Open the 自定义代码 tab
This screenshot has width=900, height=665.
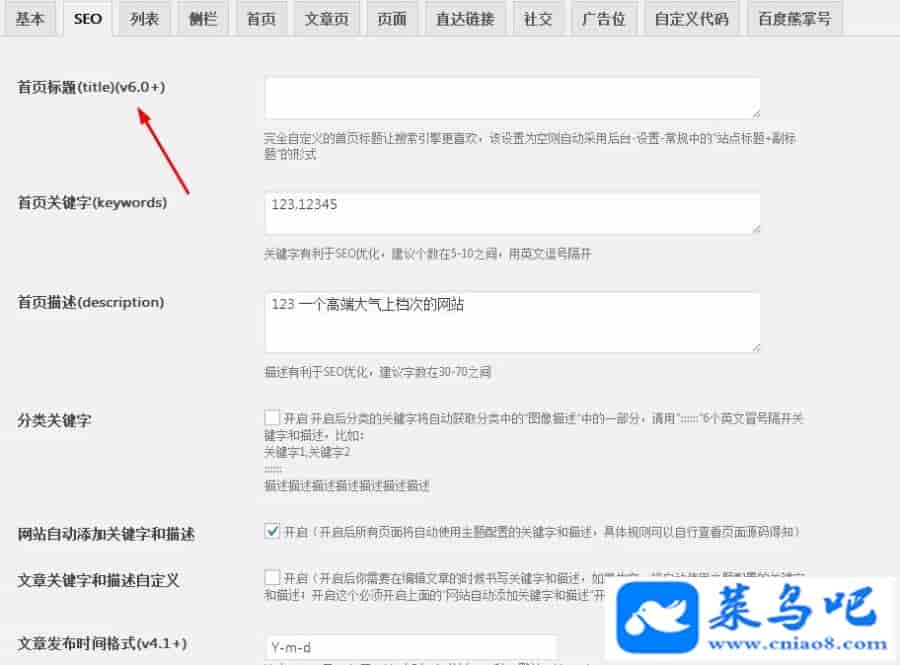point(692,19)
